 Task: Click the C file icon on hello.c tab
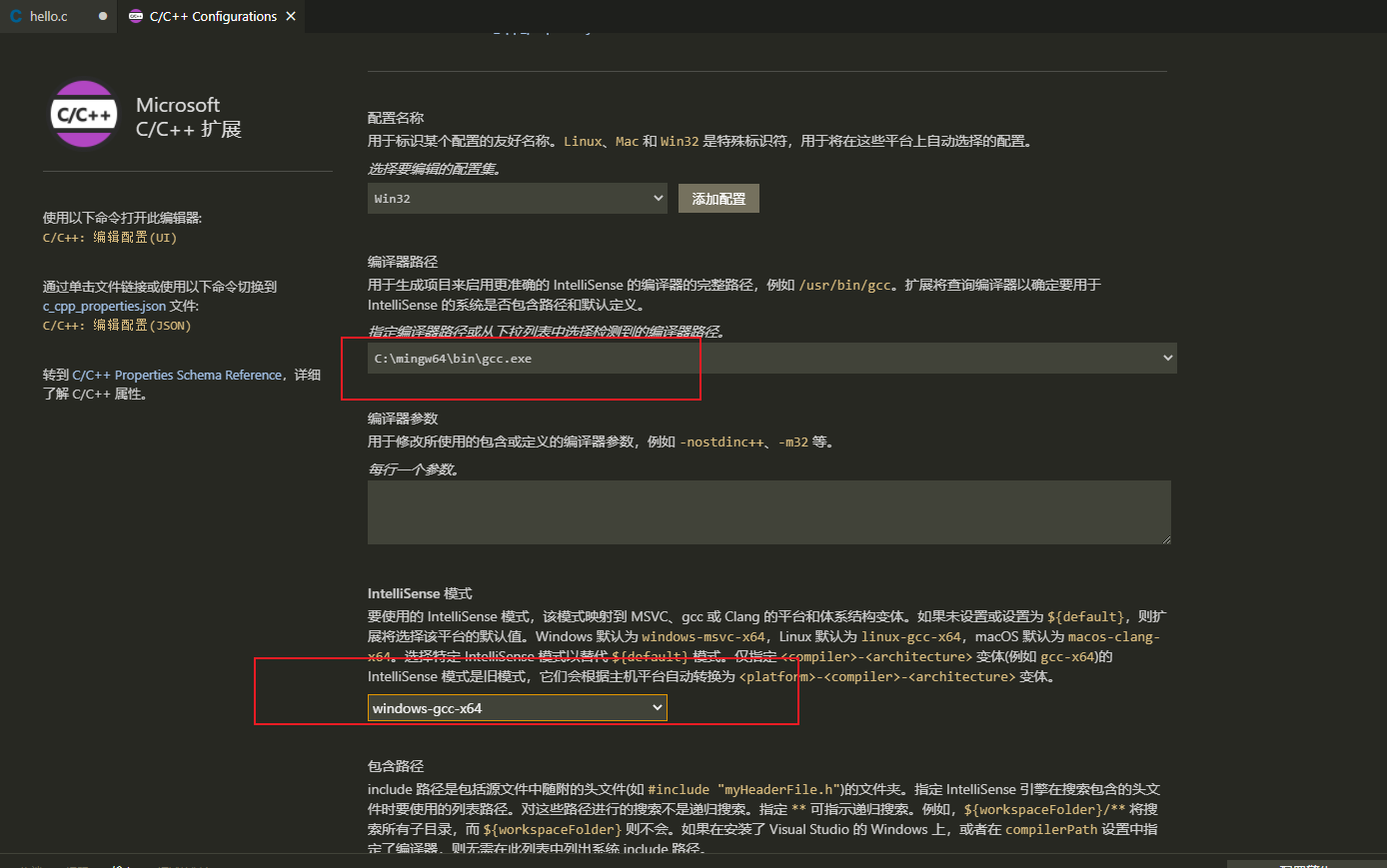point(16,16)
